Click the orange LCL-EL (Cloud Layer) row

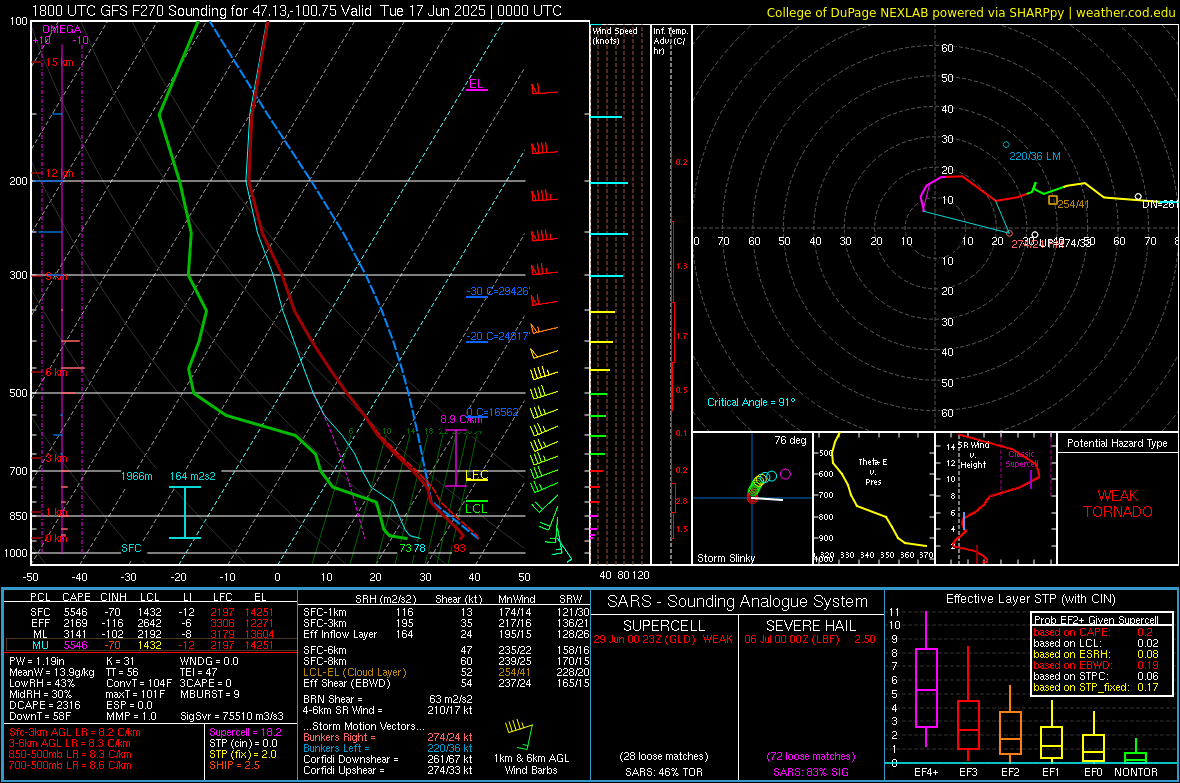click(446, 672)
